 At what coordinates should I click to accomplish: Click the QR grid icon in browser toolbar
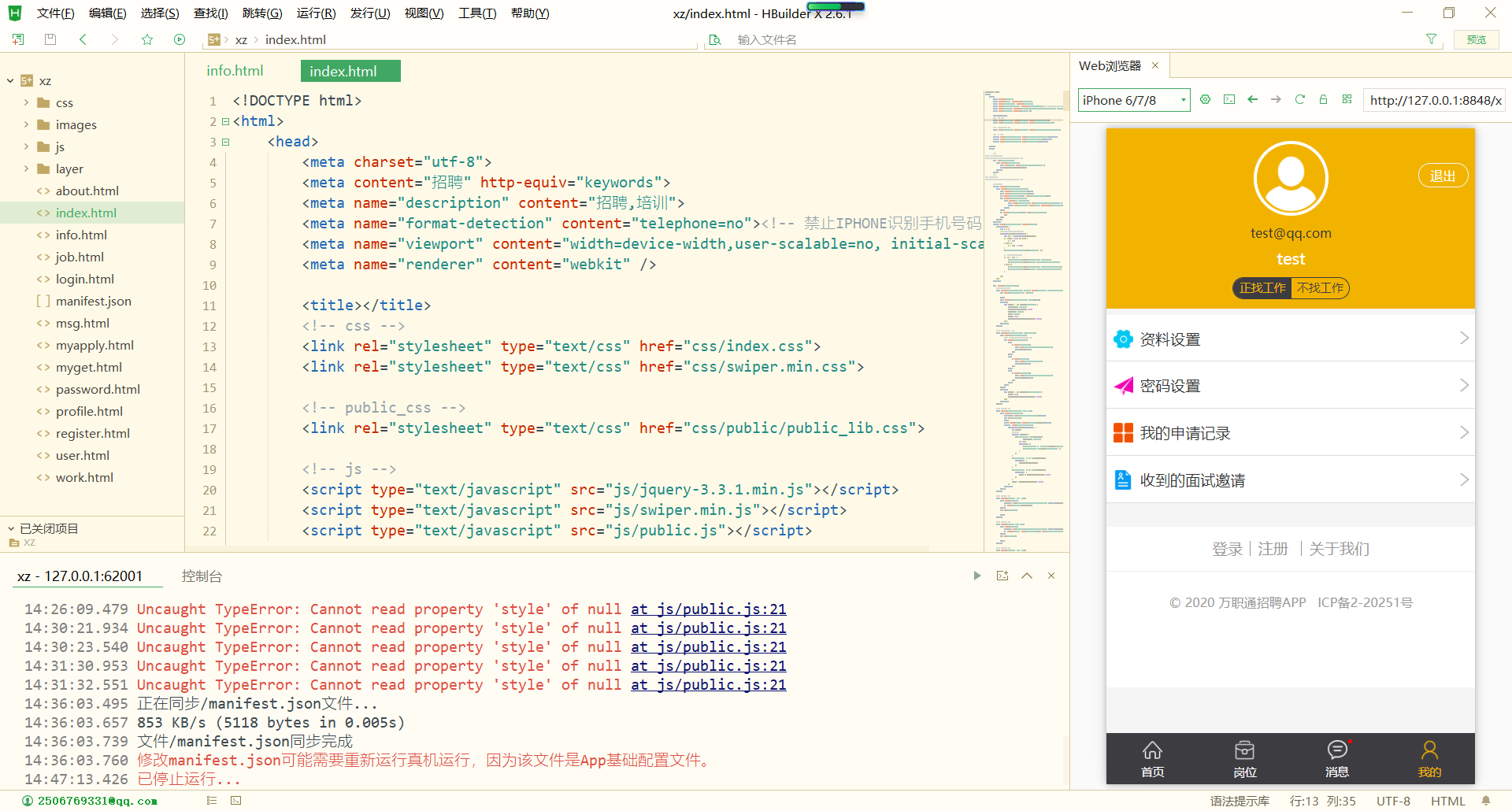pyautogui.click(x=1347, y=99)
